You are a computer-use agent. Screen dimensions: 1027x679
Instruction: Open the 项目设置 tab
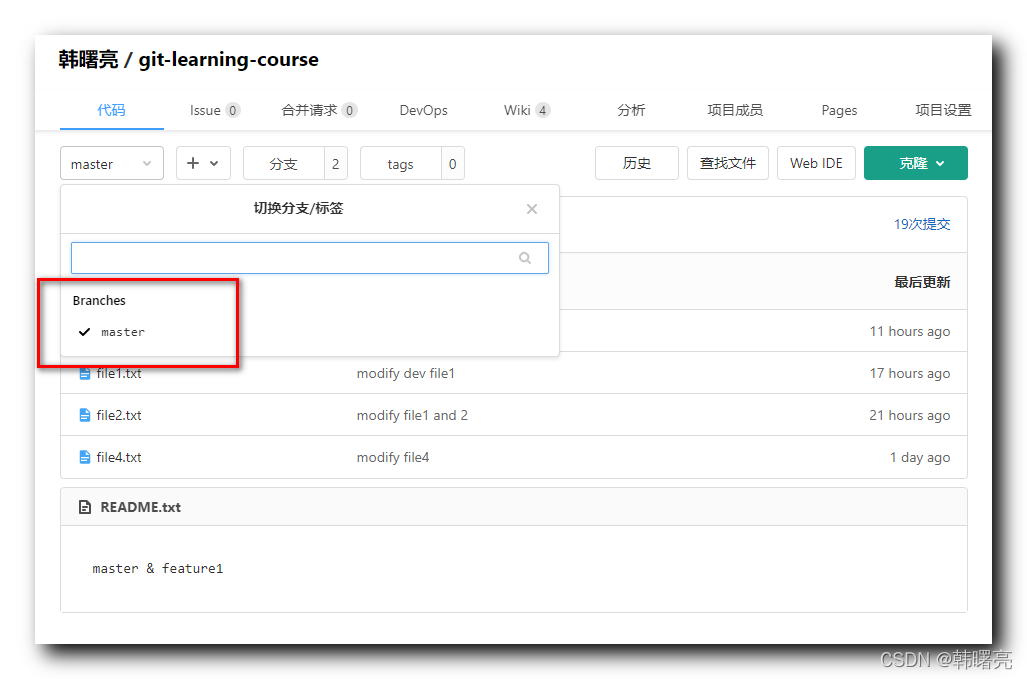coord(943,110)
